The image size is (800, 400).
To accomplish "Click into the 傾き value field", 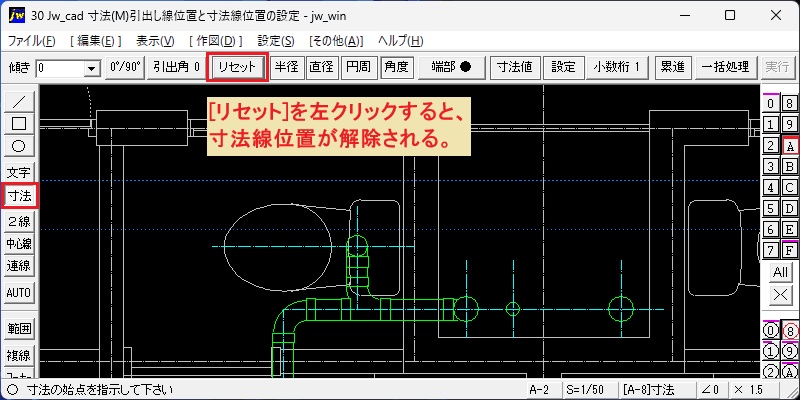I will tap(60, 68).
